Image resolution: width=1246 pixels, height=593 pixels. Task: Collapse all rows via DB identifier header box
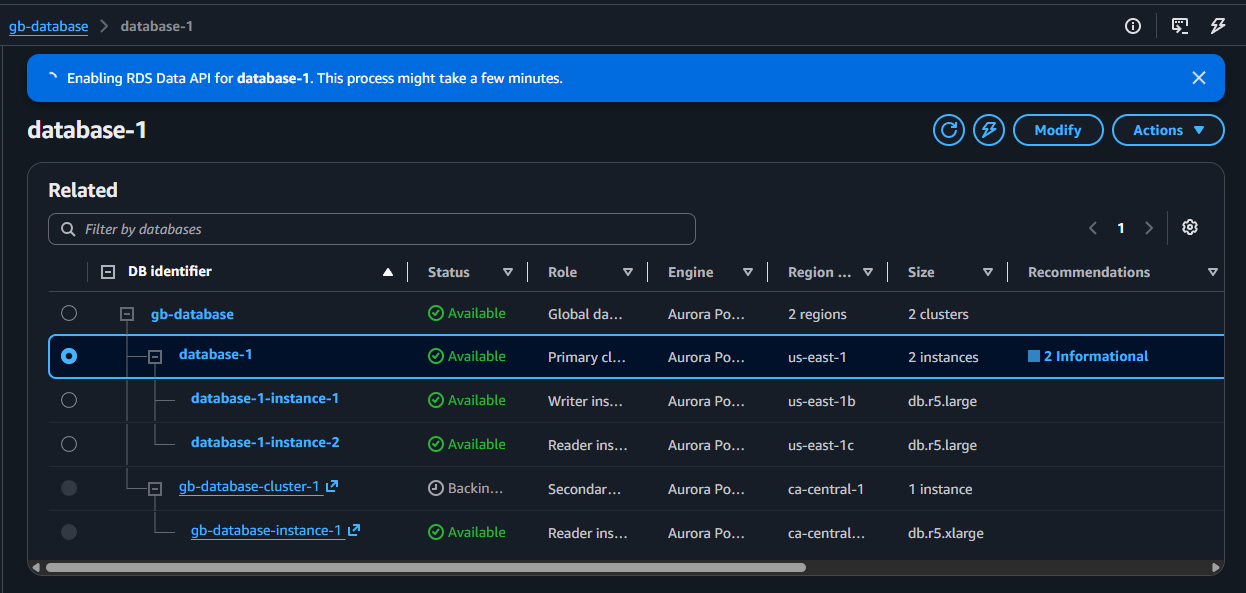click(108, 271)
